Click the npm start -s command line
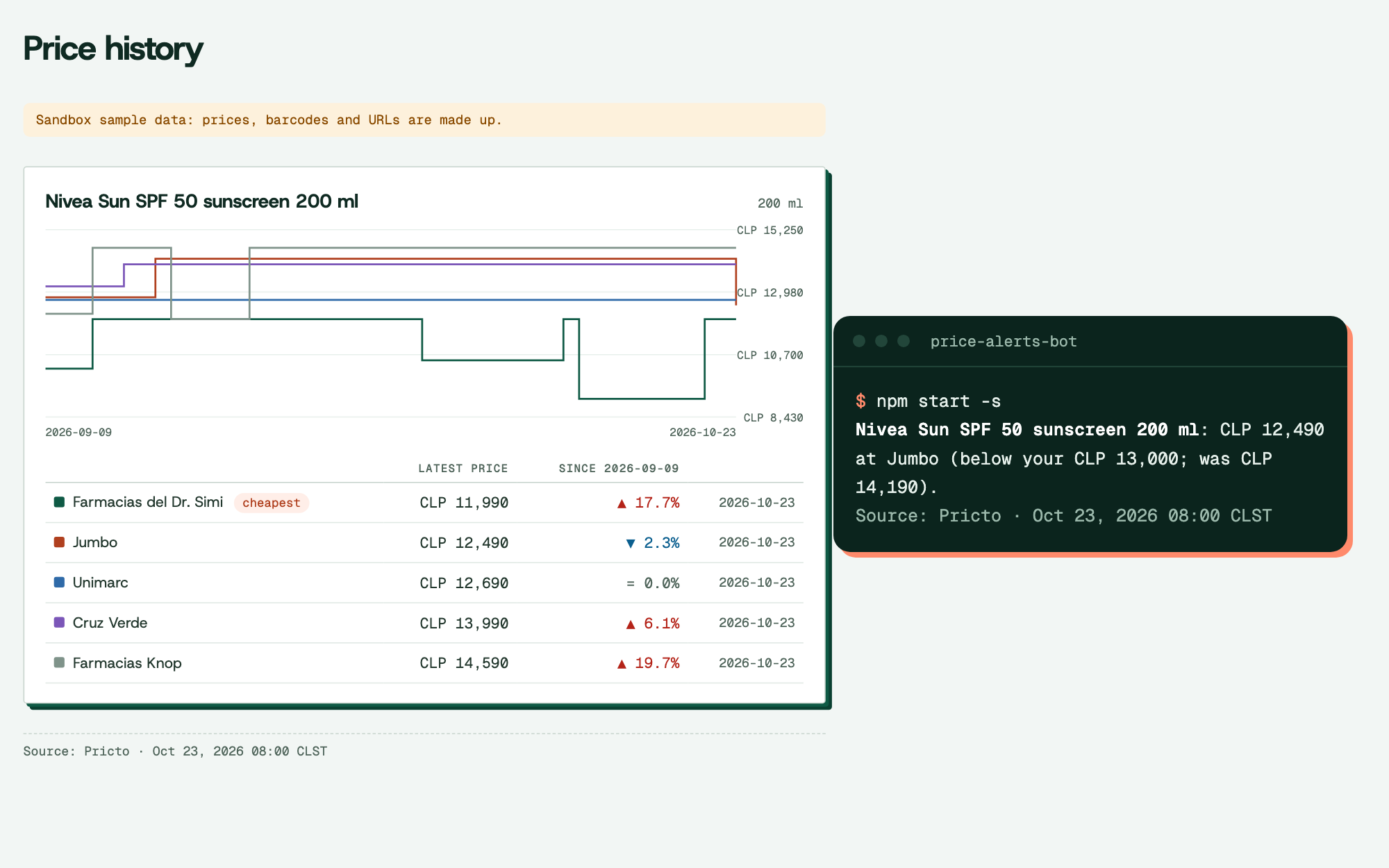 tap(929, 401)
